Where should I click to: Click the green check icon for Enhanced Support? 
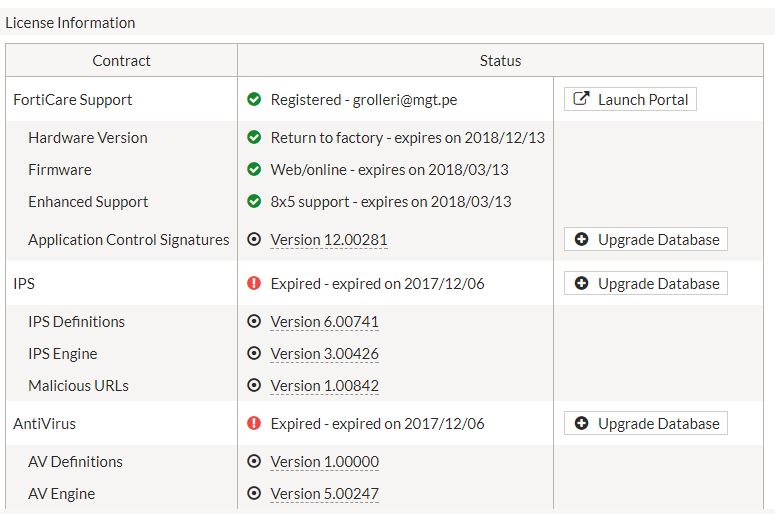coord(254,202)
